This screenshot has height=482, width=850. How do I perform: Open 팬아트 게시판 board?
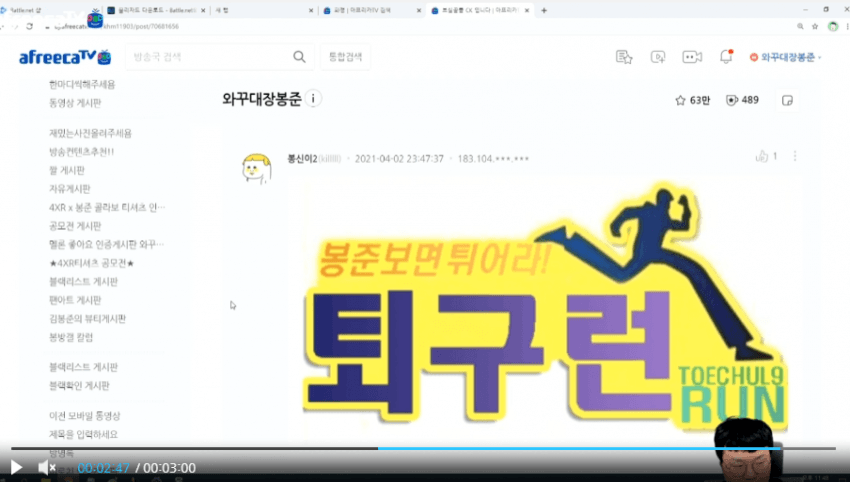point(75,300)
